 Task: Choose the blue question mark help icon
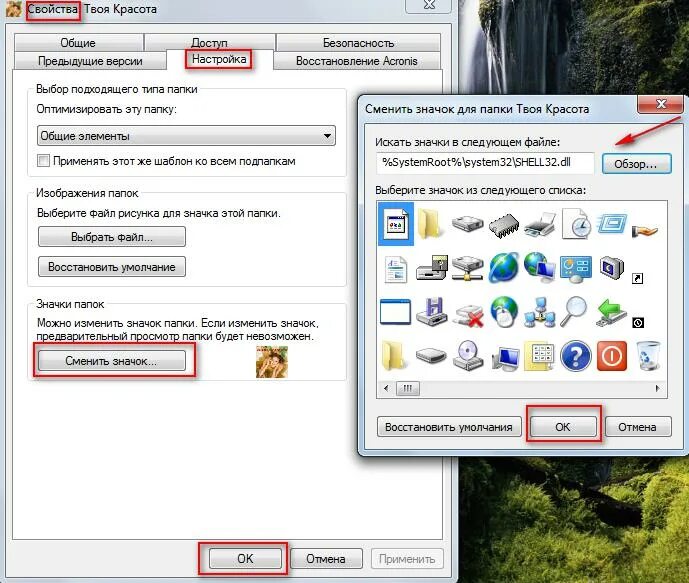[x=576, y=355]
